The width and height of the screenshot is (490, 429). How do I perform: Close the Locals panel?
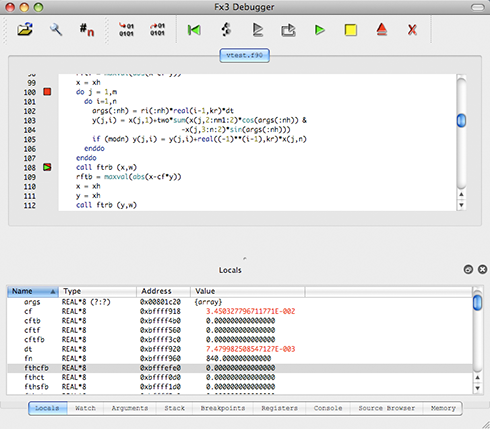[482, 269]
